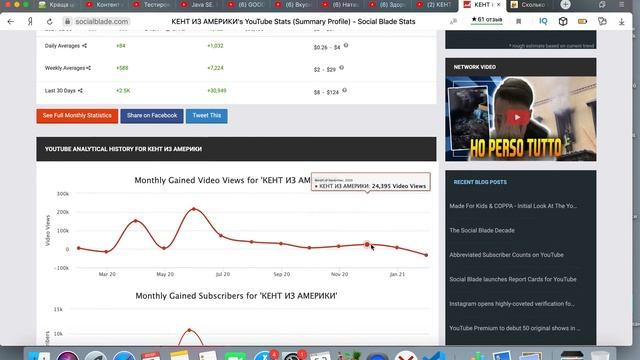Viewport: 640px width, 360px height.
Task: Go back with the browser back arrow
Action: coord(11,21)
